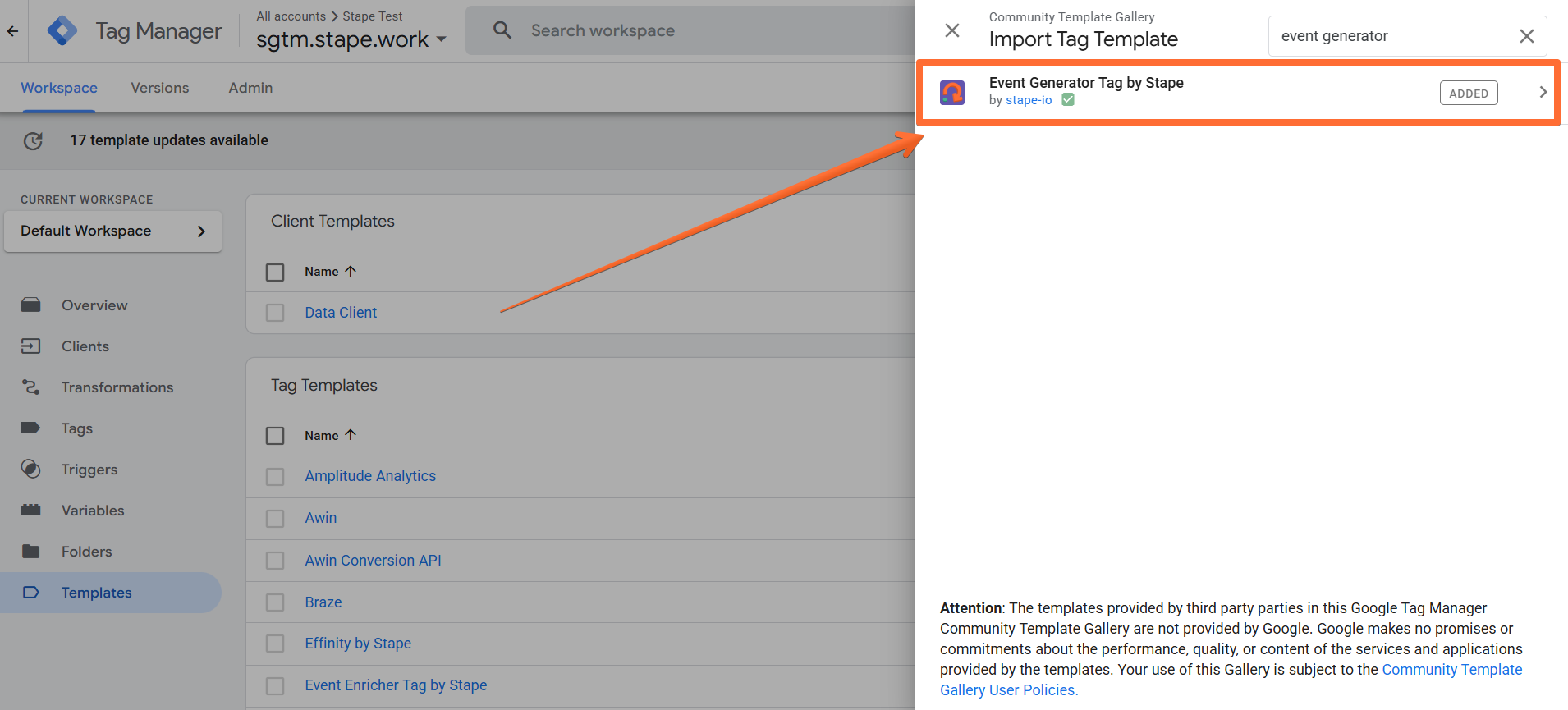Open the Data Client template

(341, 313)
